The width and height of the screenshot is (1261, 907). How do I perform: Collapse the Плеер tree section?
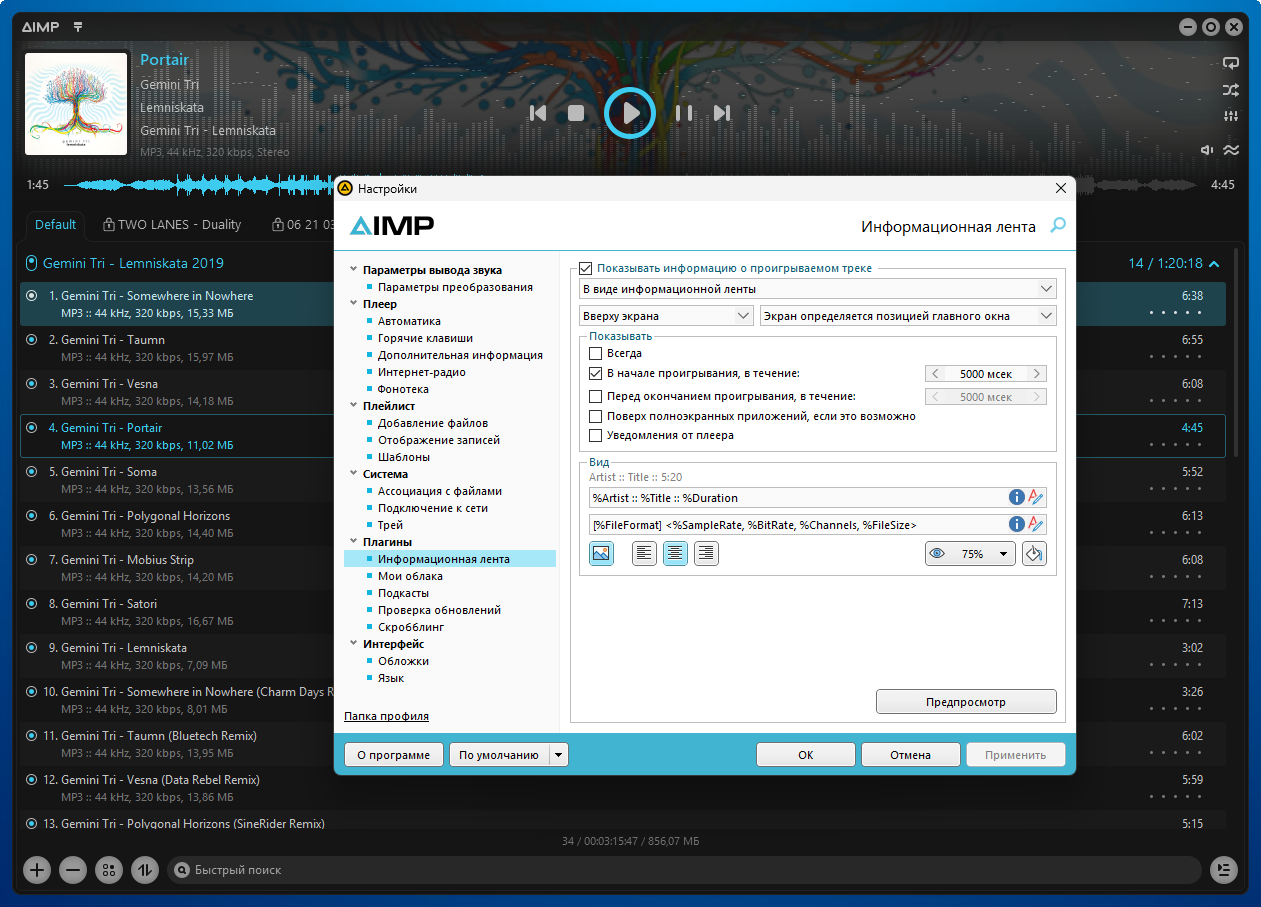[x=352, y=304]
